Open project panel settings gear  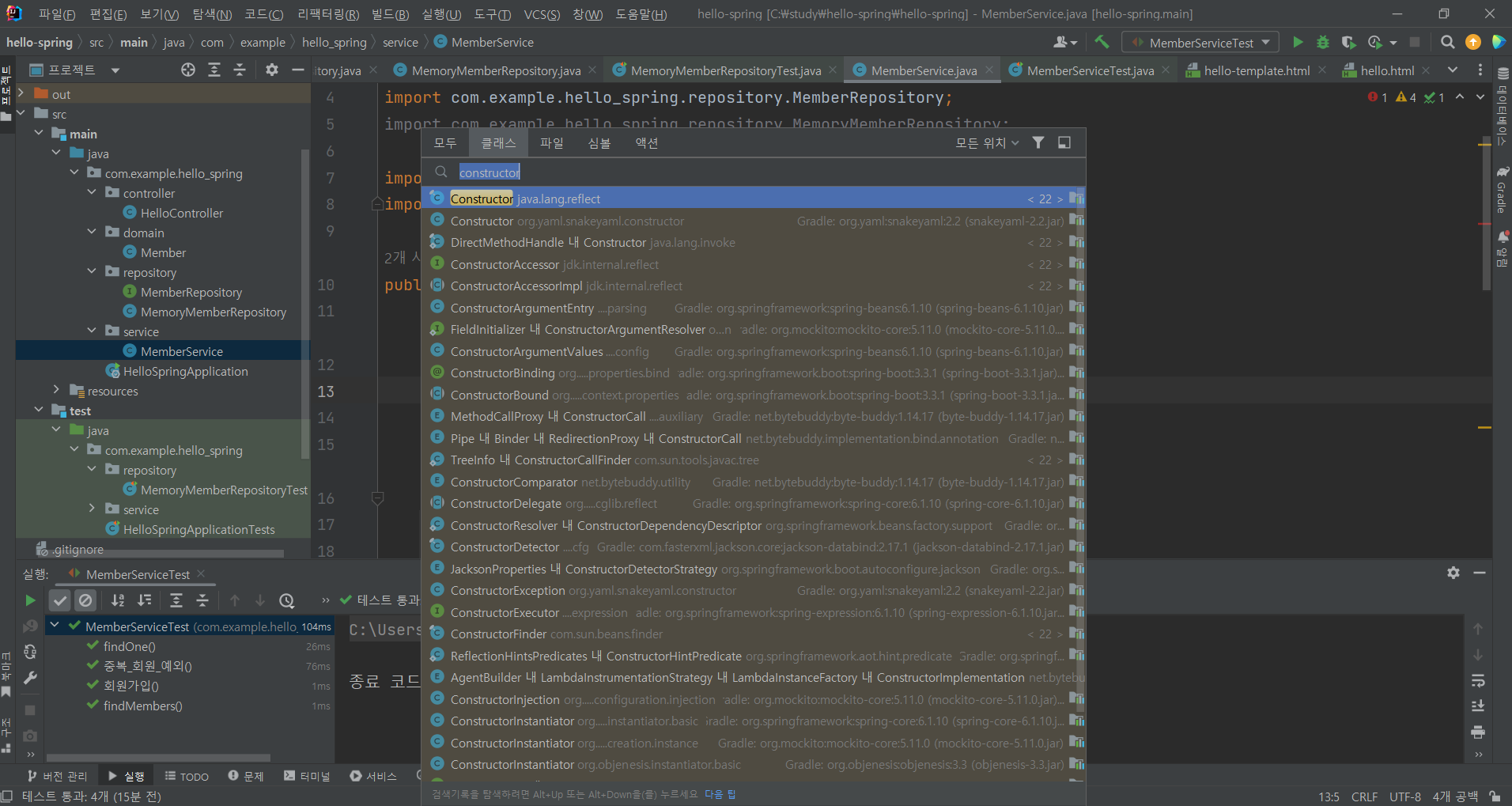272,70
